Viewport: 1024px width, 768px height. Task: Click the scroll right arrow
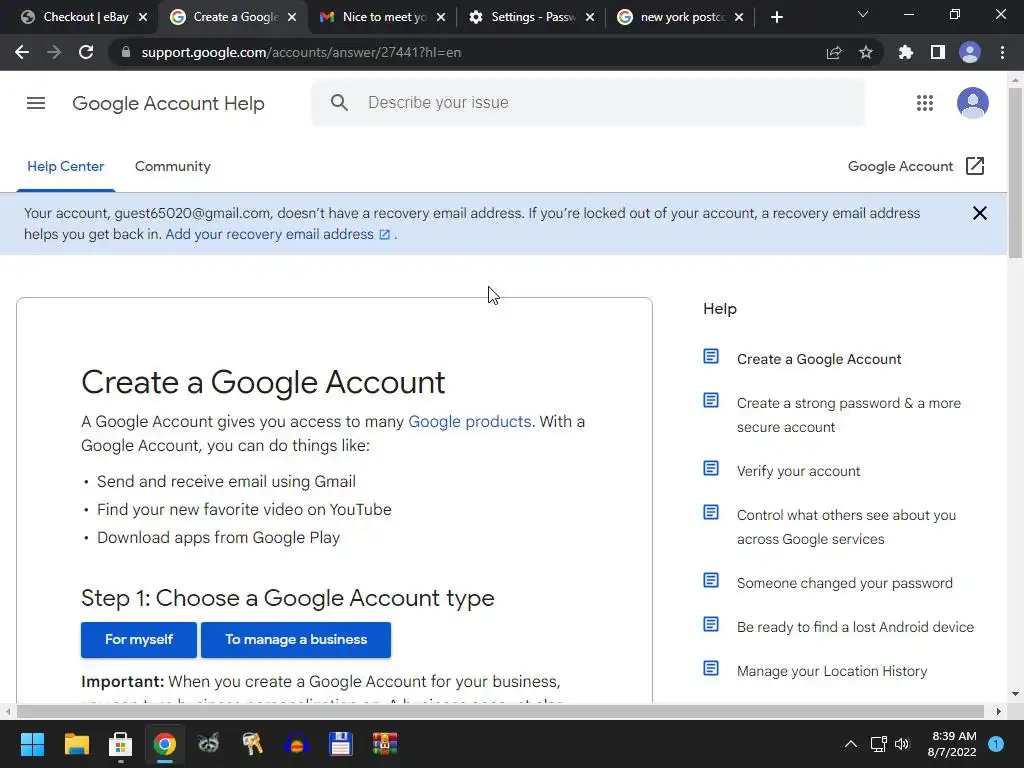[x=999, y=711]
